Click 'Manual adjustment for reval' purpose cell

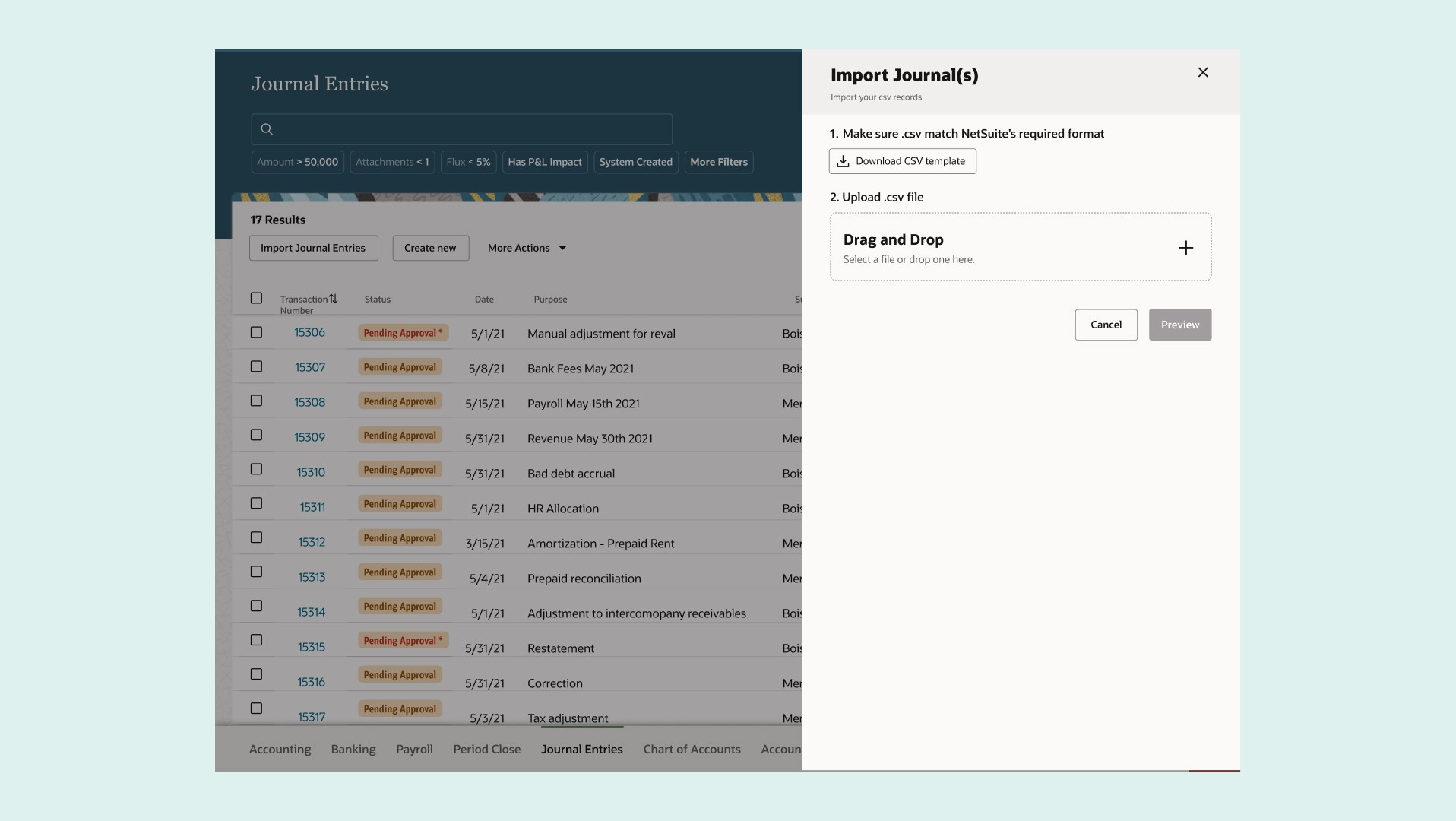tap(601, 334)
